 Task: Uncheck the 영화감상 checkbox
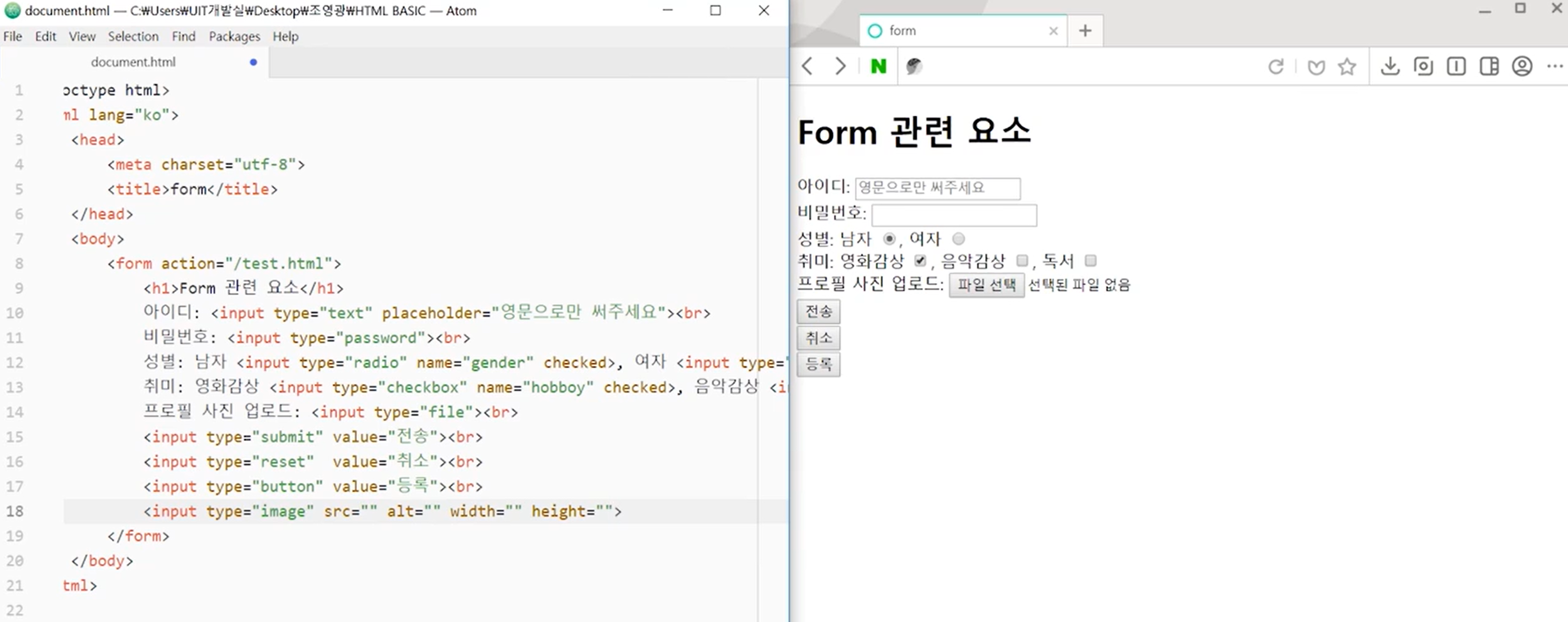(920, 261)
